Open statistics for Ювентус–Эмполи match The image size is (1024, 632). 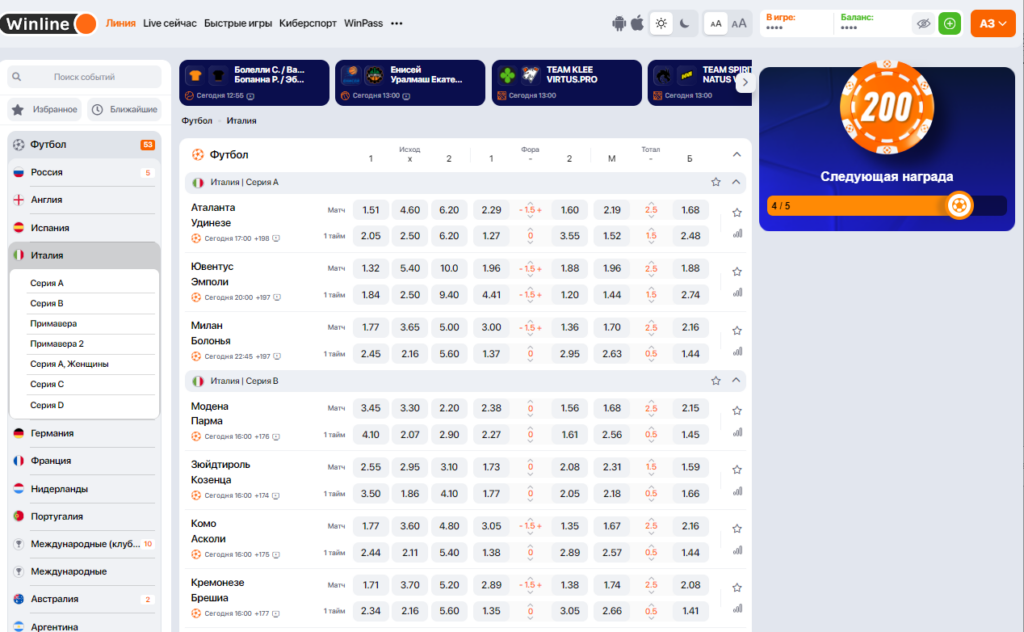coord(737,292)
